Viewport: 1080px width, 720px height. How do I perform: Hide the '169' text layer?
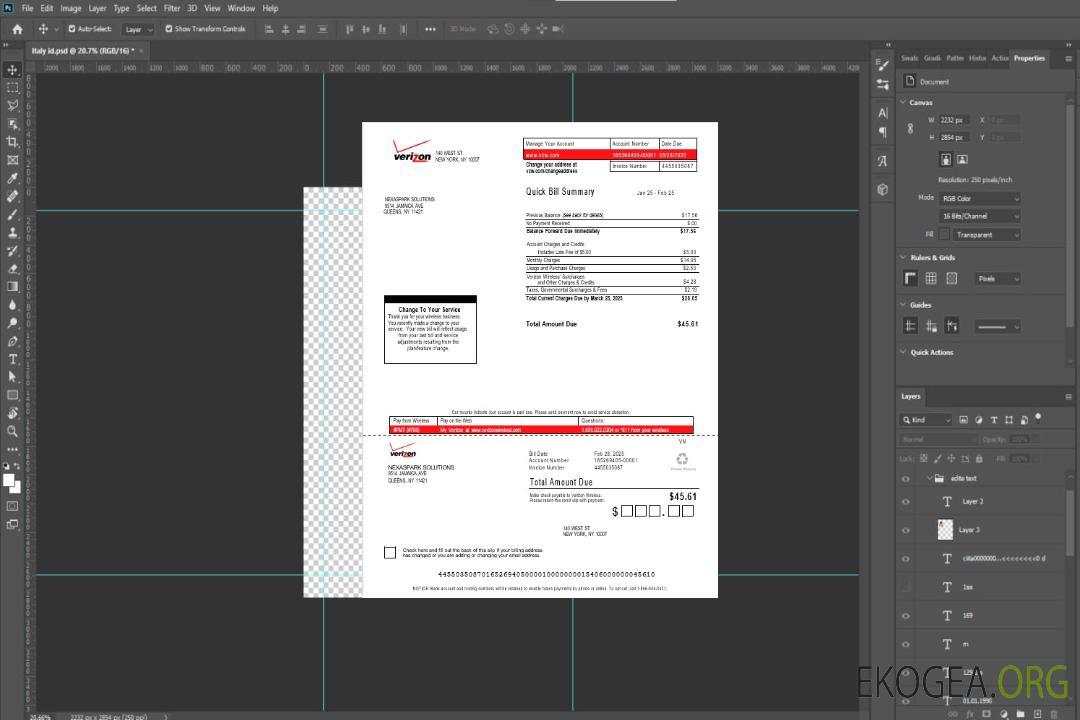click(x=906, y=616)
